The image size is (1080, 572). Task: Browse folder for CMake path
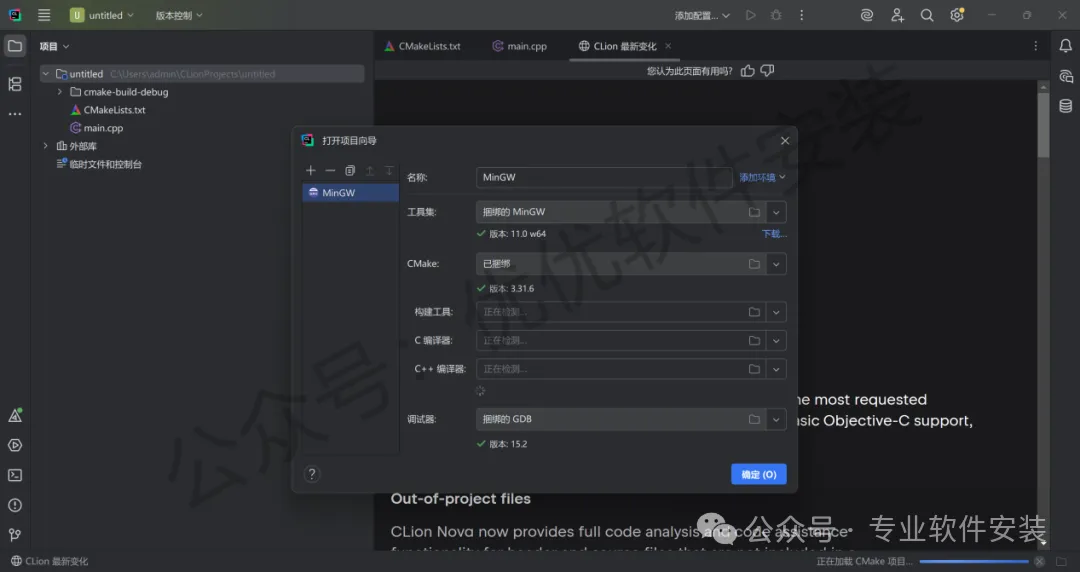[x=754, y=264]
